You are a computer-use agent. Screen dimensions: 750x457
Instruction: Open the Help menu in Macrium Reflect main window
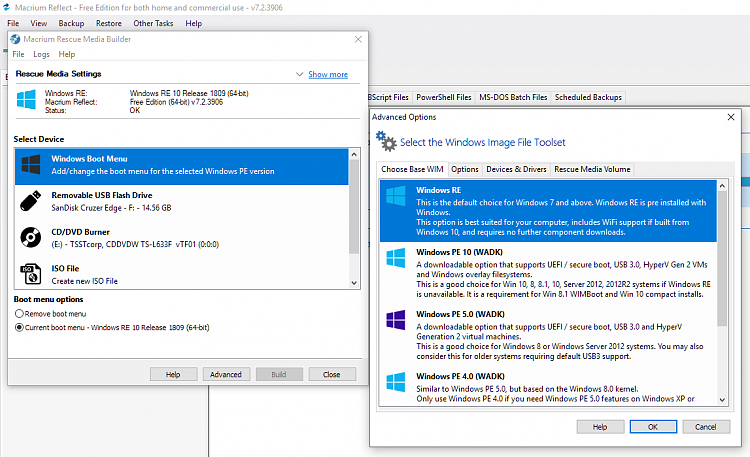(194, 23)
